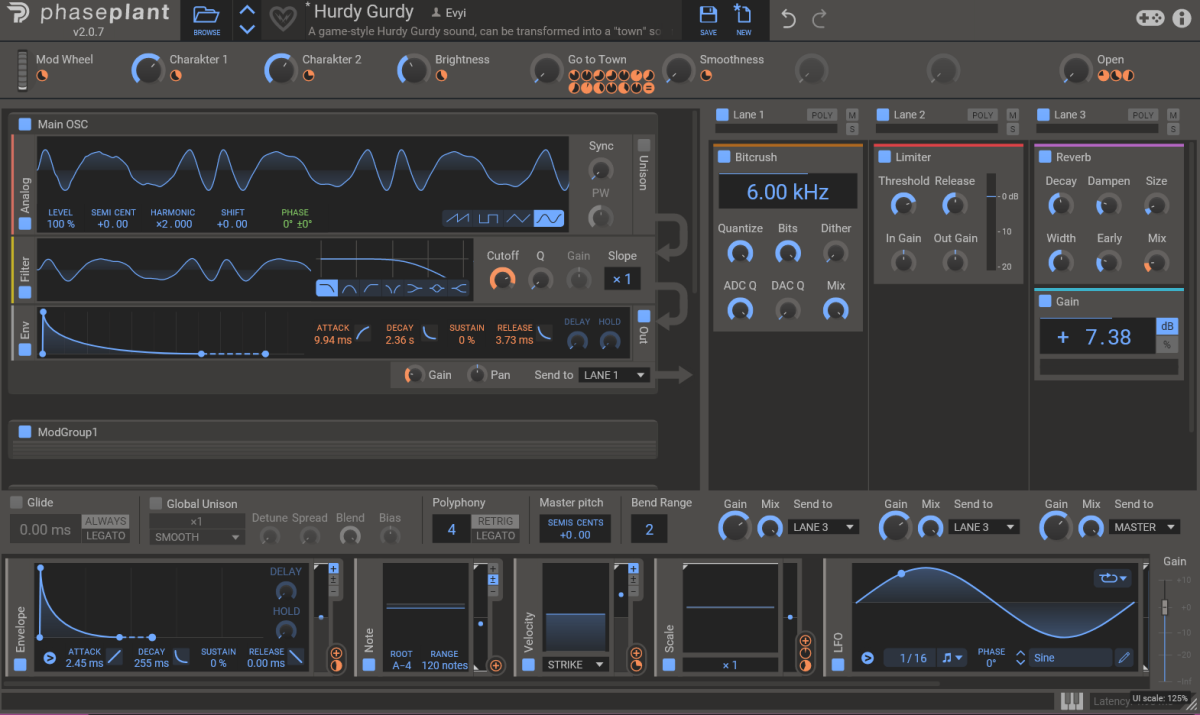Click the gamepad icon in top right
The width and height of the screenshot is (1200, 715).
point(1149,18)
